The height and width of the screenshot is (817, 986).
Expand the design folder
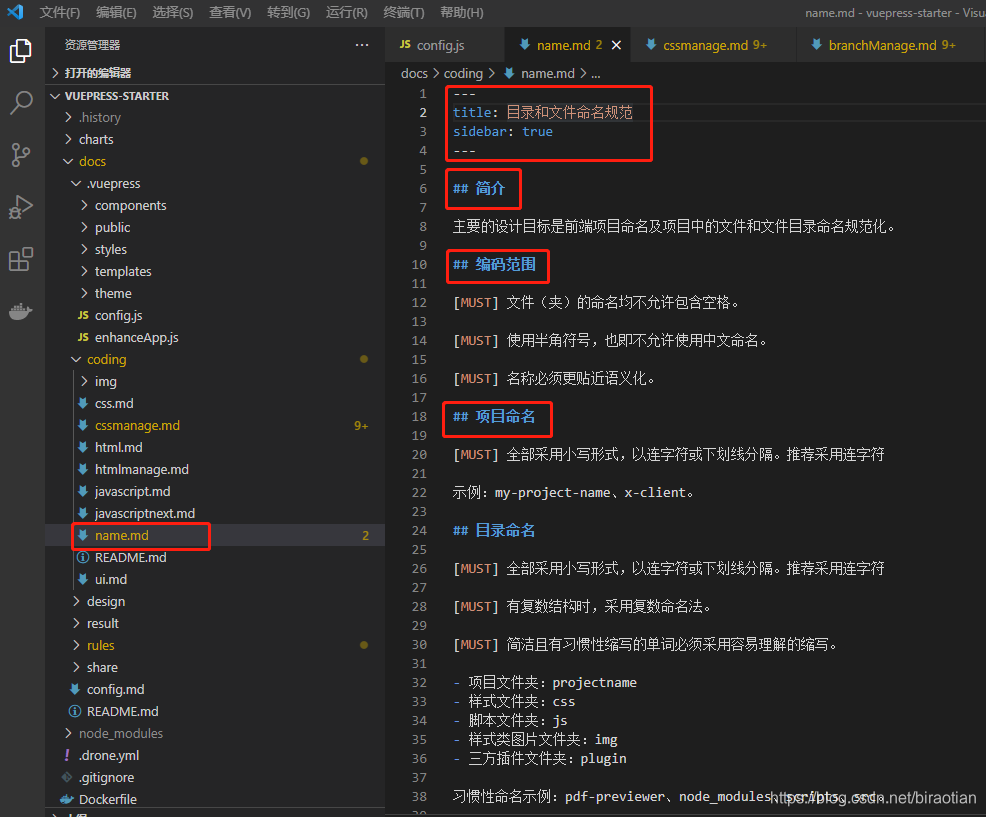215,601
